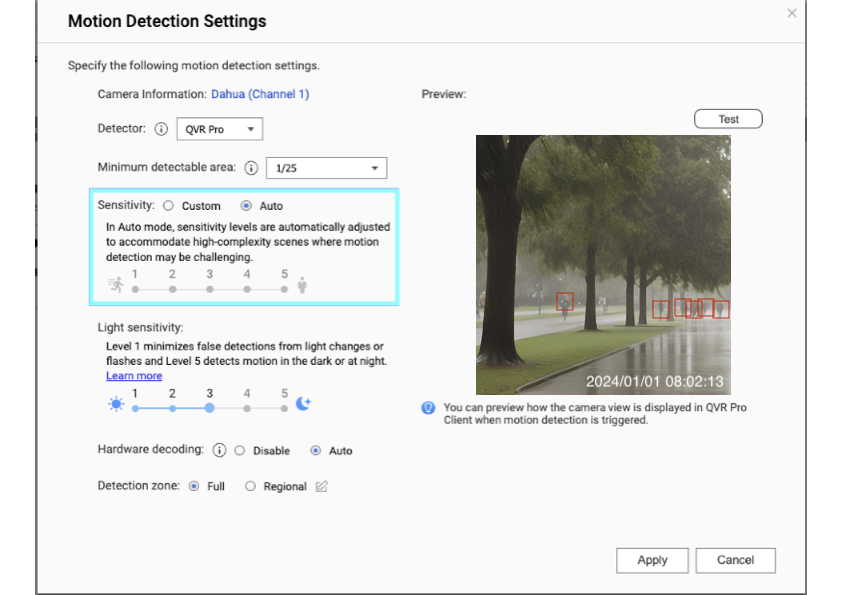Viewport: 842px width, 595px height.
Task: Click the Hardware decoding info icon
Action: 220,450
